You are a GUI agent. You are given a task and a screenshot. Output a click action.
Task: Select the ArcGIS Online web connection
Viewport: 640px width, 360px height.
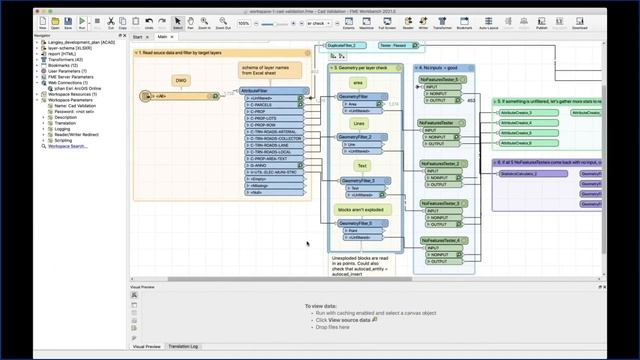78,89
